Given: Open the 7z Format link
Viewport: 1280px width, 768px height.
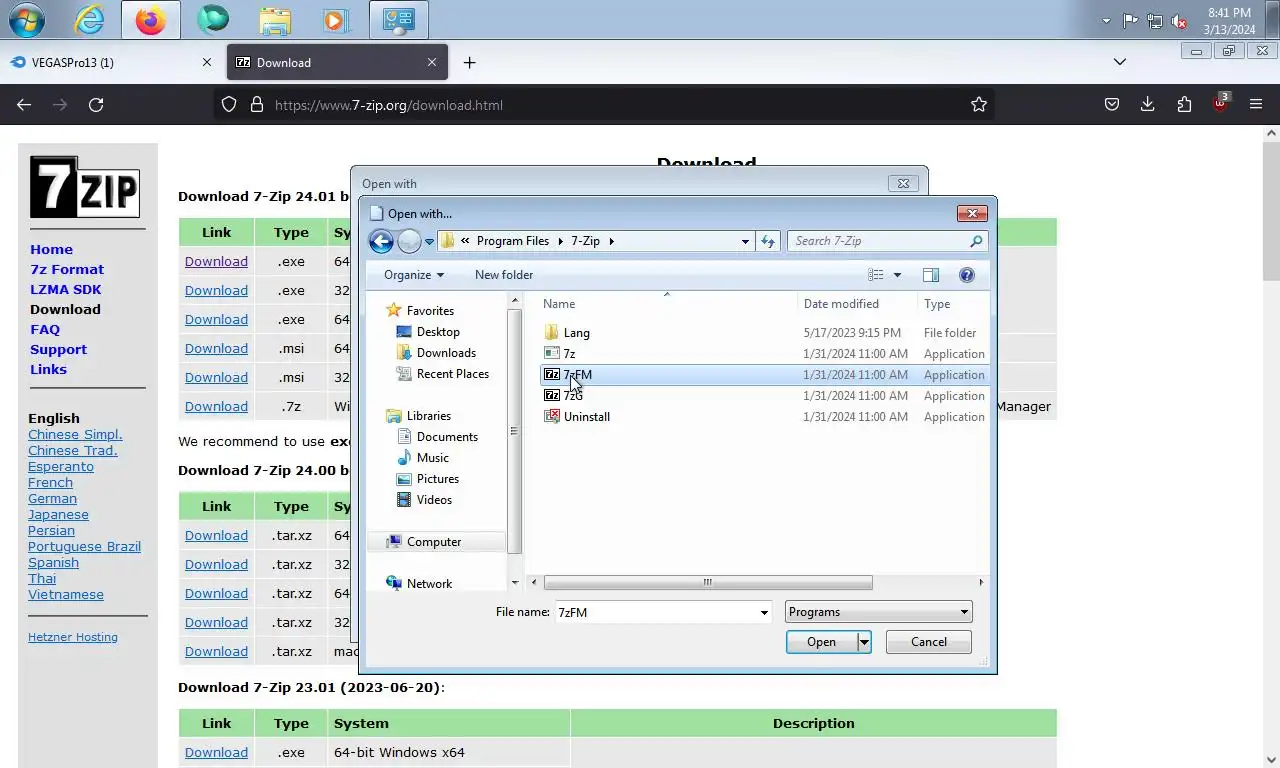Looking at the screenshot, I should pyautogui.click(x=67, y=269).
